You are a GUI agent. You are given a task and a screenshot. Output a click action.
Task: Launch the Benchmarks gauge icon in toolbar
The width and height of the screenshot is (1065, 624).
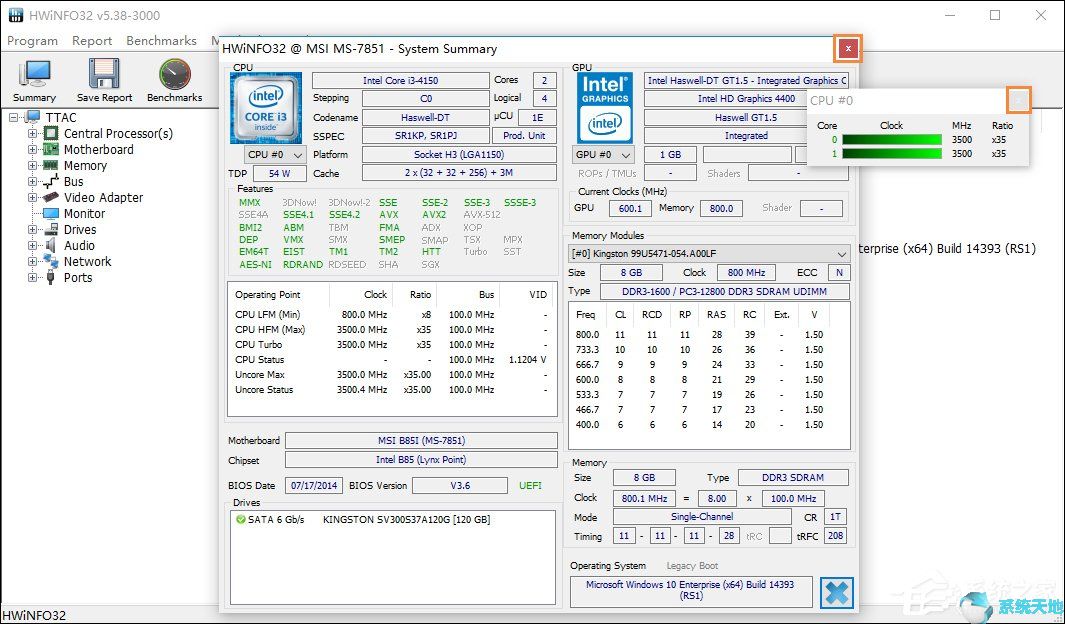(175, 75)
